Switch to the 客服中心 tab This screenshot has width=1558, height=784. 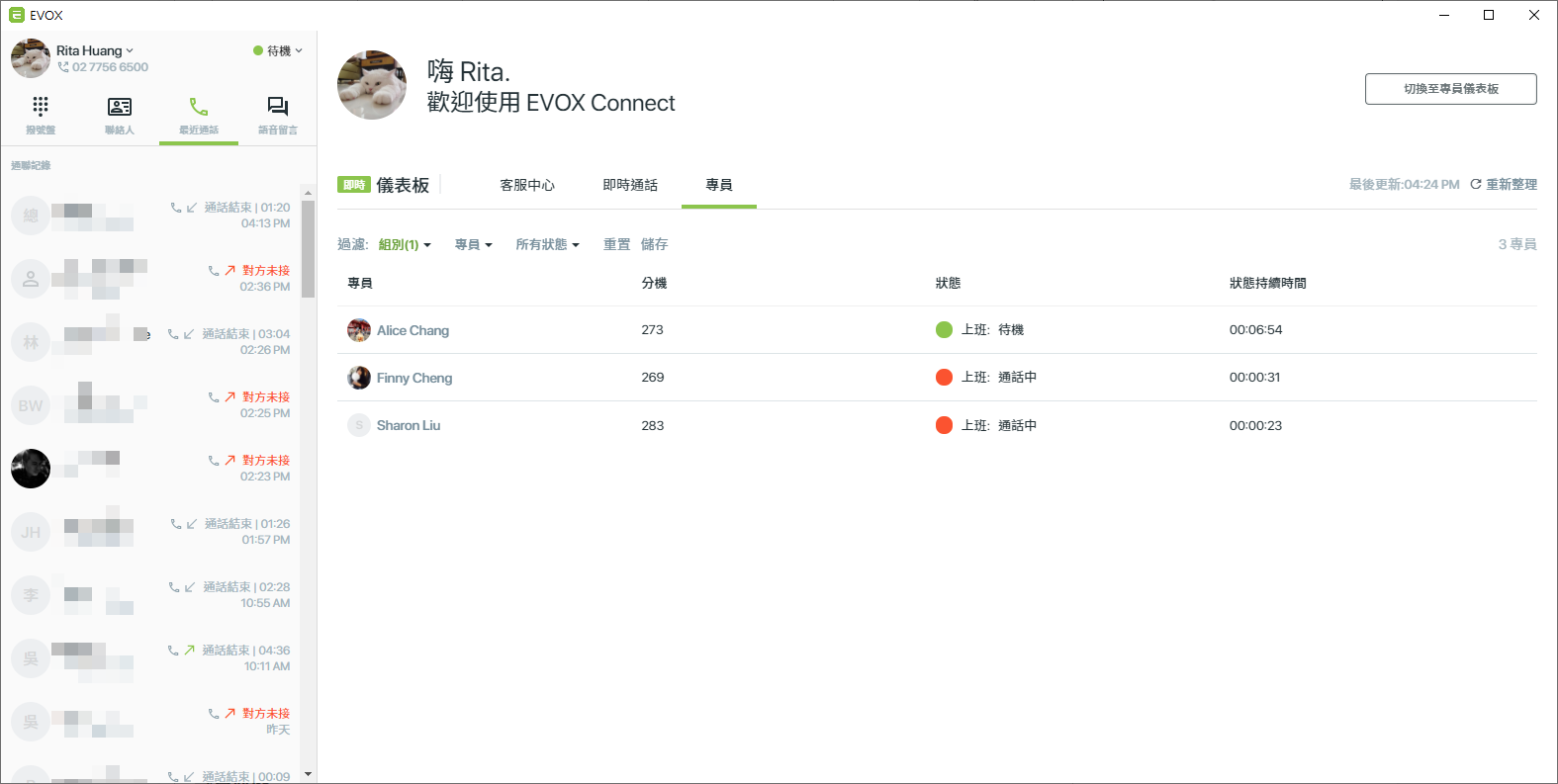pos(527,185)
